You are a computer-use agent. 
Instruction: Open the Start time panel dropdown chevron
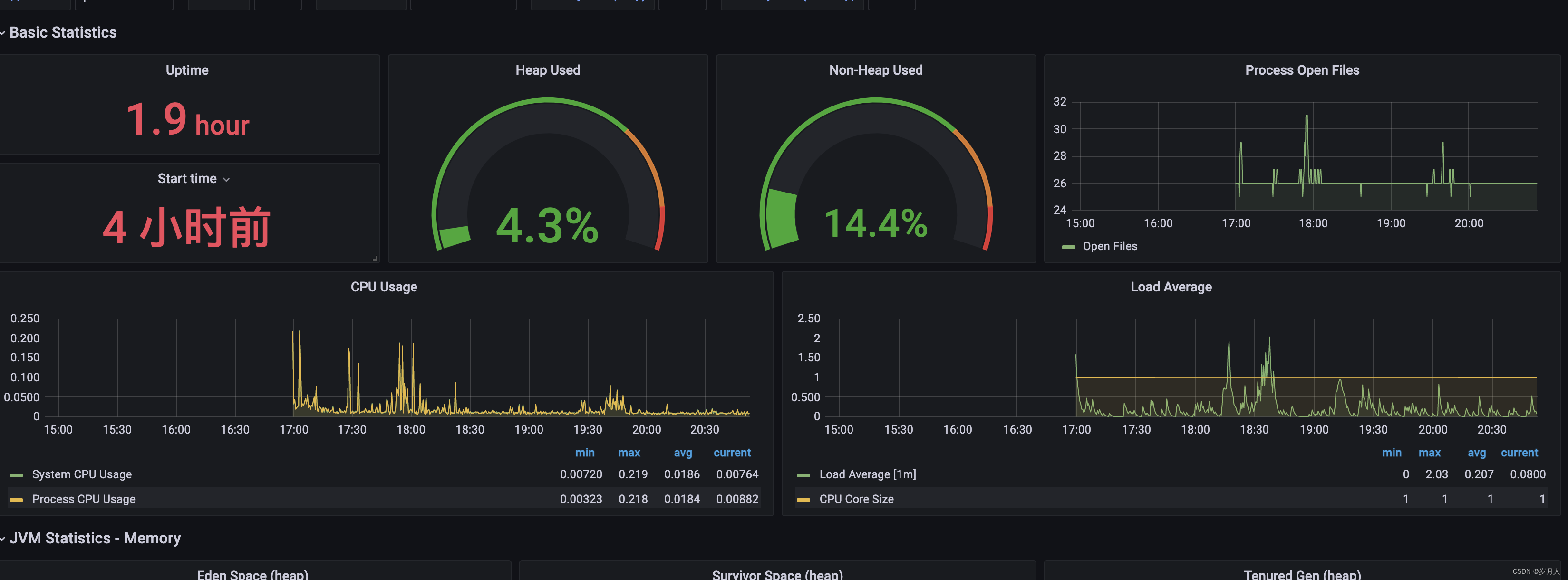click(x=226, y=180)
